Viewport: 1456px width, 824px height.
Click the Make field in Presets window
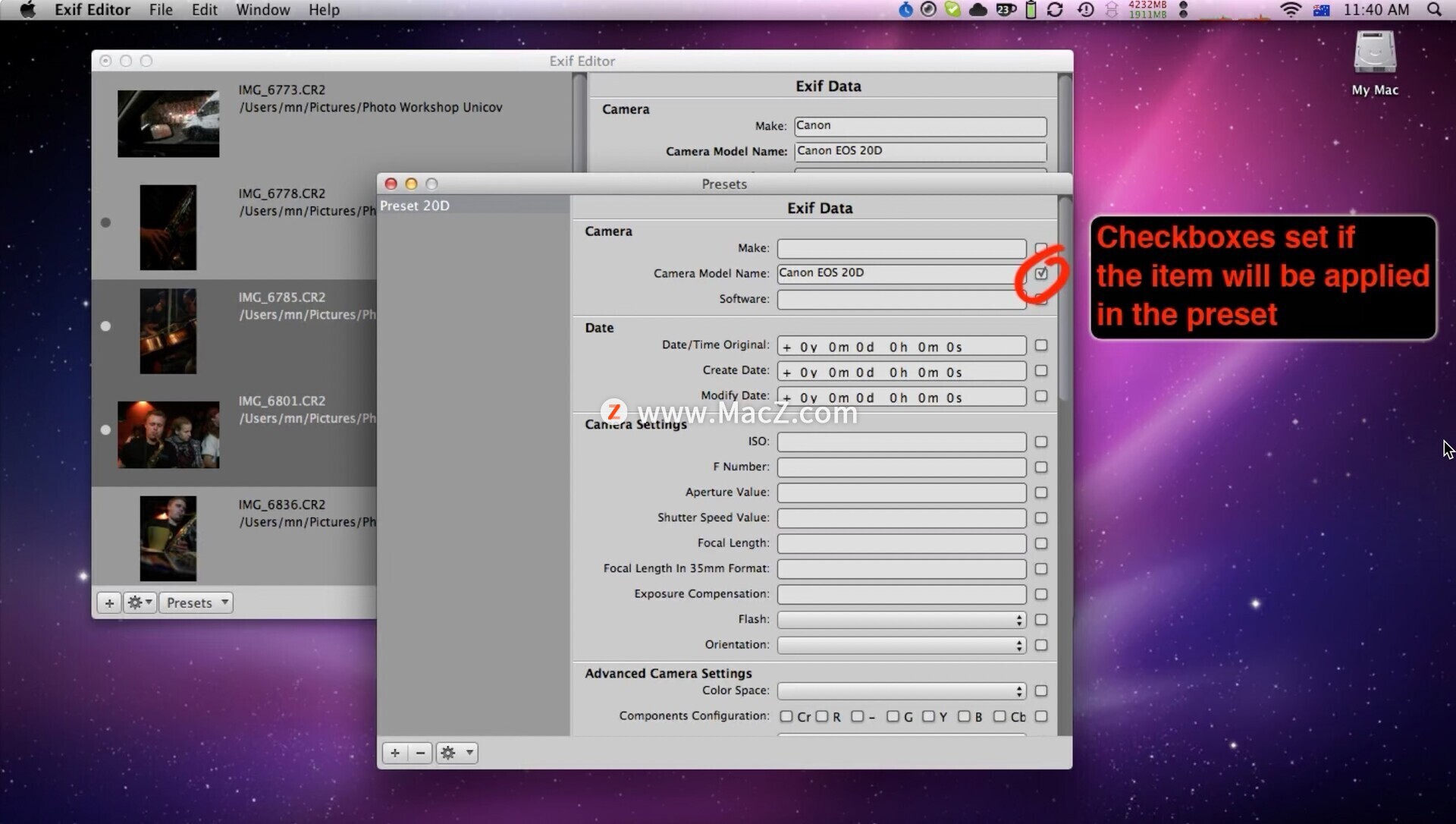pyautogui.click(x=902, y=249)
